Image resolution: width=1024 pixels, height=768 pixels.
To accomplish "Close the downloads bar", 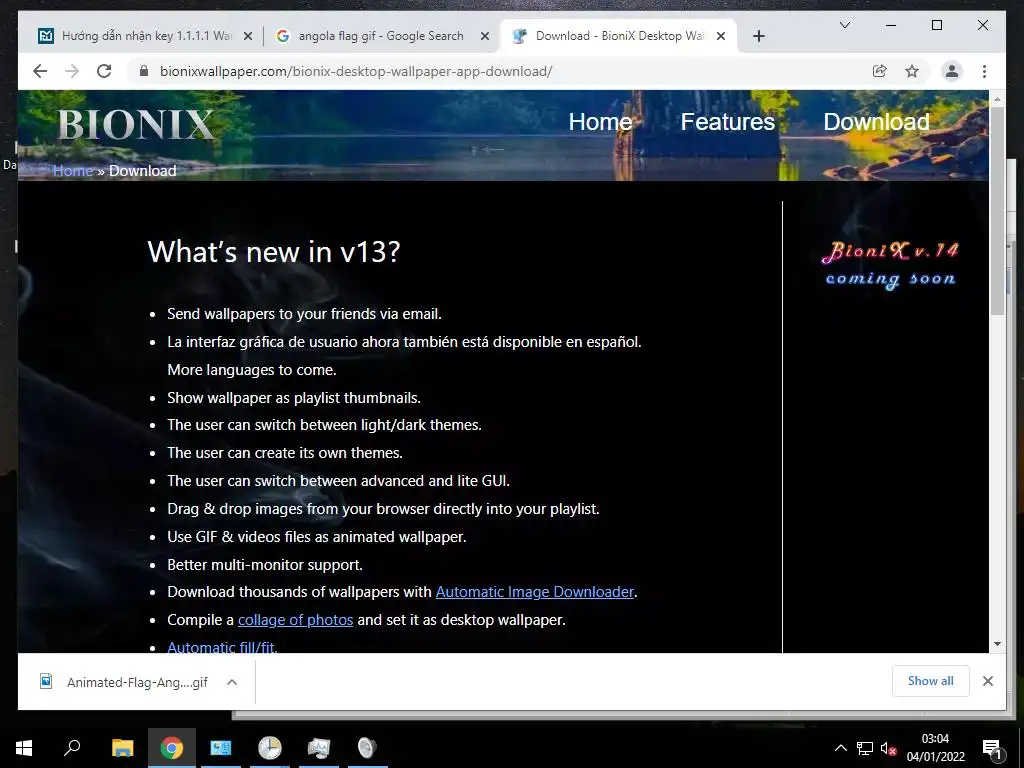I will click(987, 681).
